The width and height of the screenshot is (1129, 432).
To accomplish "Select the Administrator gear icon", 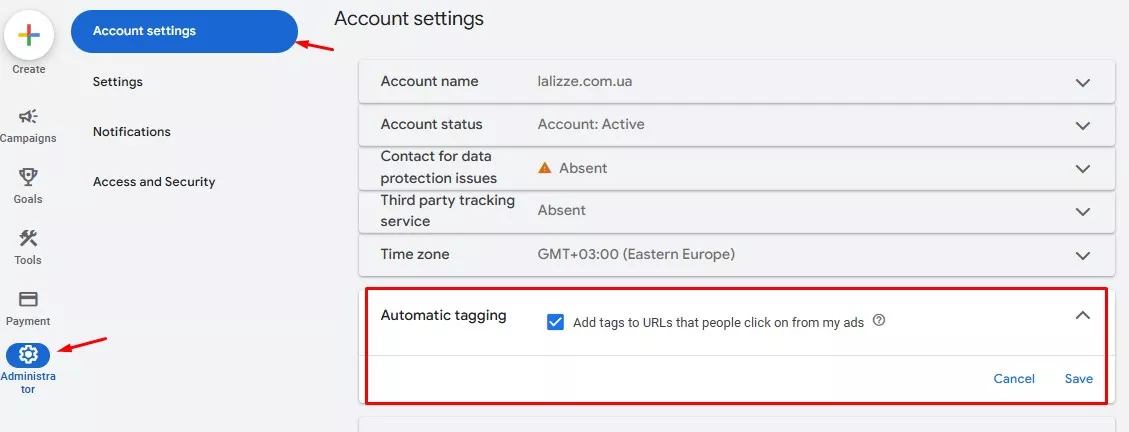I will tap(28, 355).
